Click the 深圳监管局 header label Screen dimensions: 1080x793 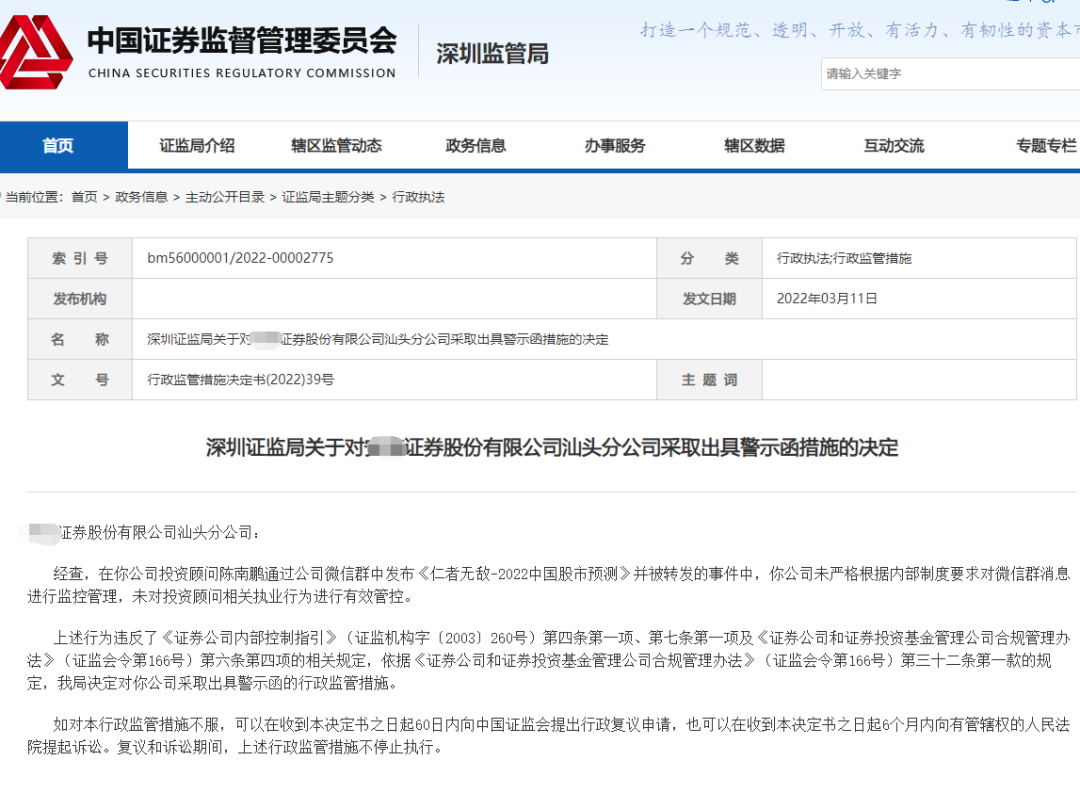(492, 54)
